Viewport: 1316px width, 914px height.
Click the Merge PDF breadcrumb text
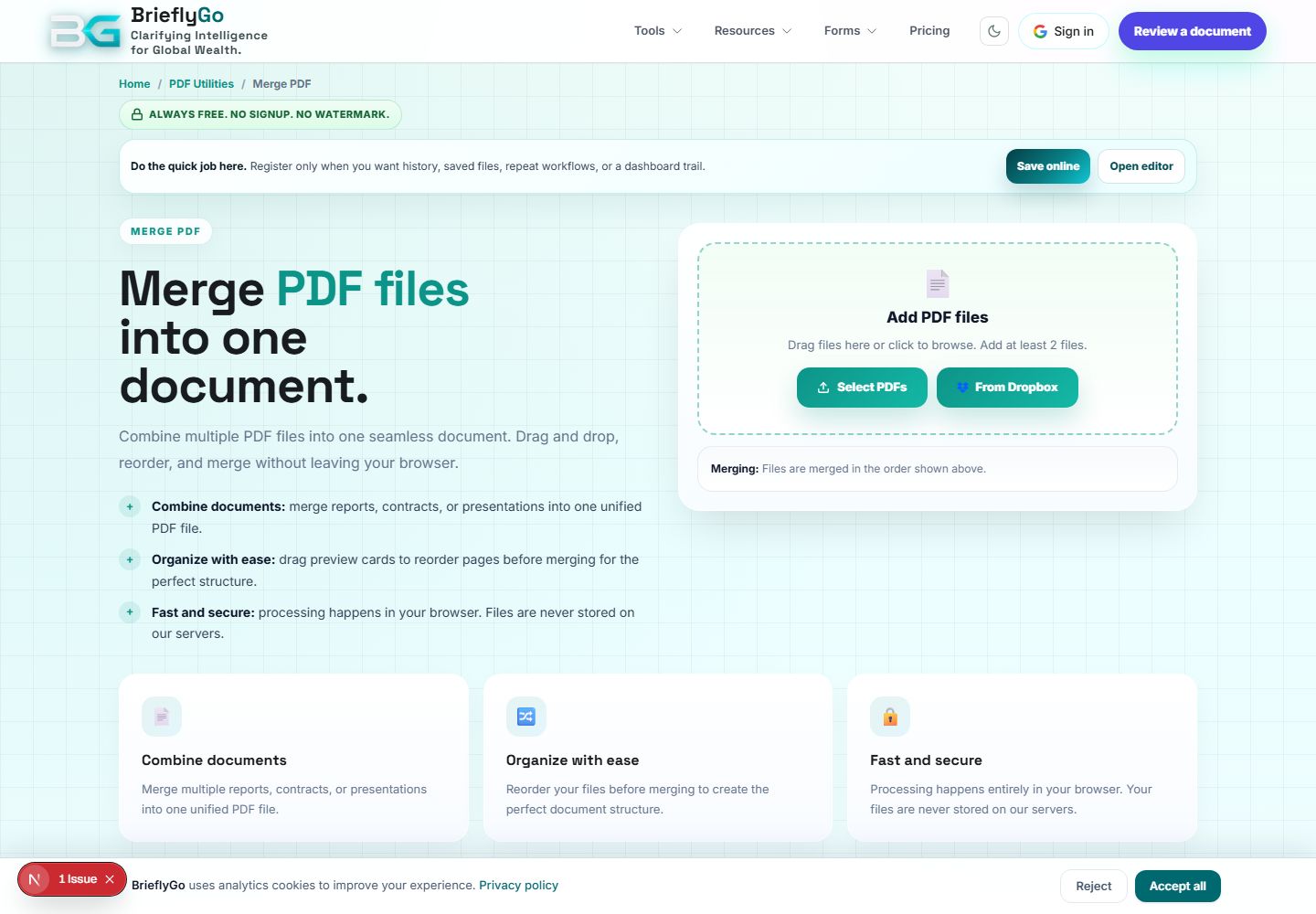coord(281,84)
